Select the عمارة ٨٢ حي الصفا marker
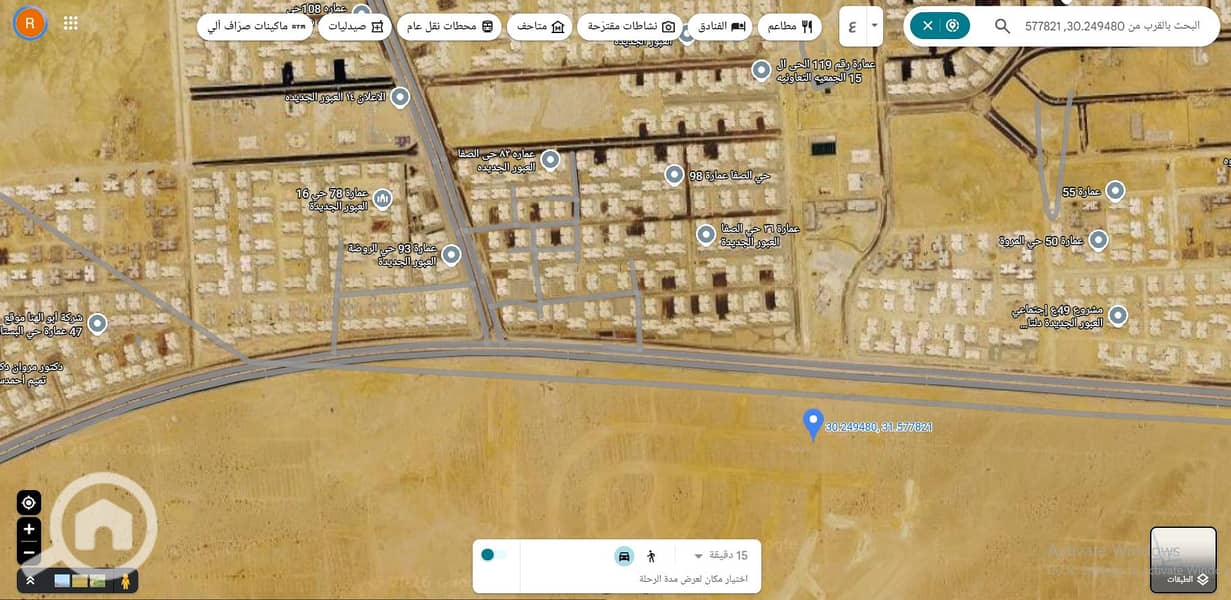This screenshot has height=600, width=1231. coord(550,160)
